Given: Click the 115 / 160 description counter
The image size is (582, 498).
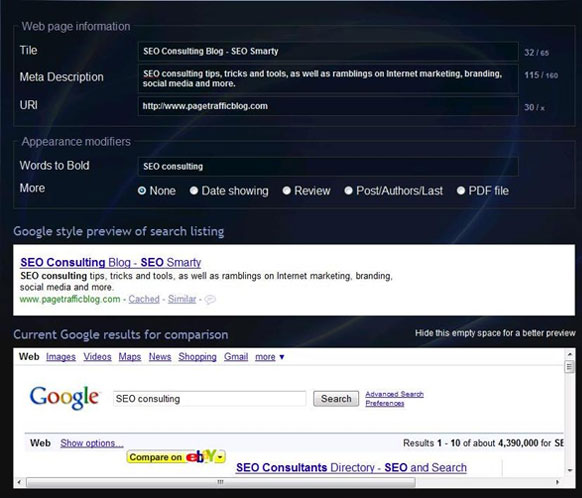Looking at the screenshot, I should click(x=541, y=75).
